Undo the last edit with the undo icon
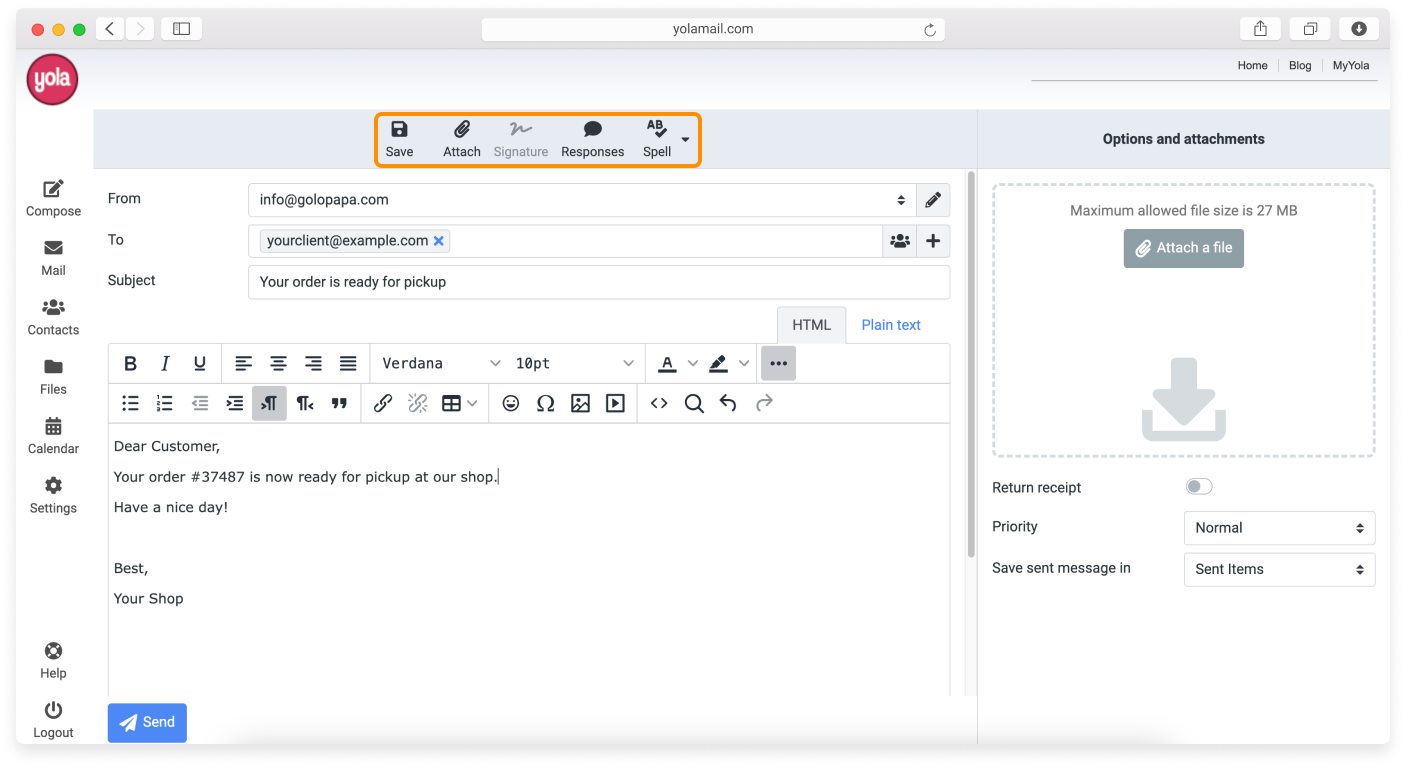Screen dimensions: 1406x768 tap(727, 403)
